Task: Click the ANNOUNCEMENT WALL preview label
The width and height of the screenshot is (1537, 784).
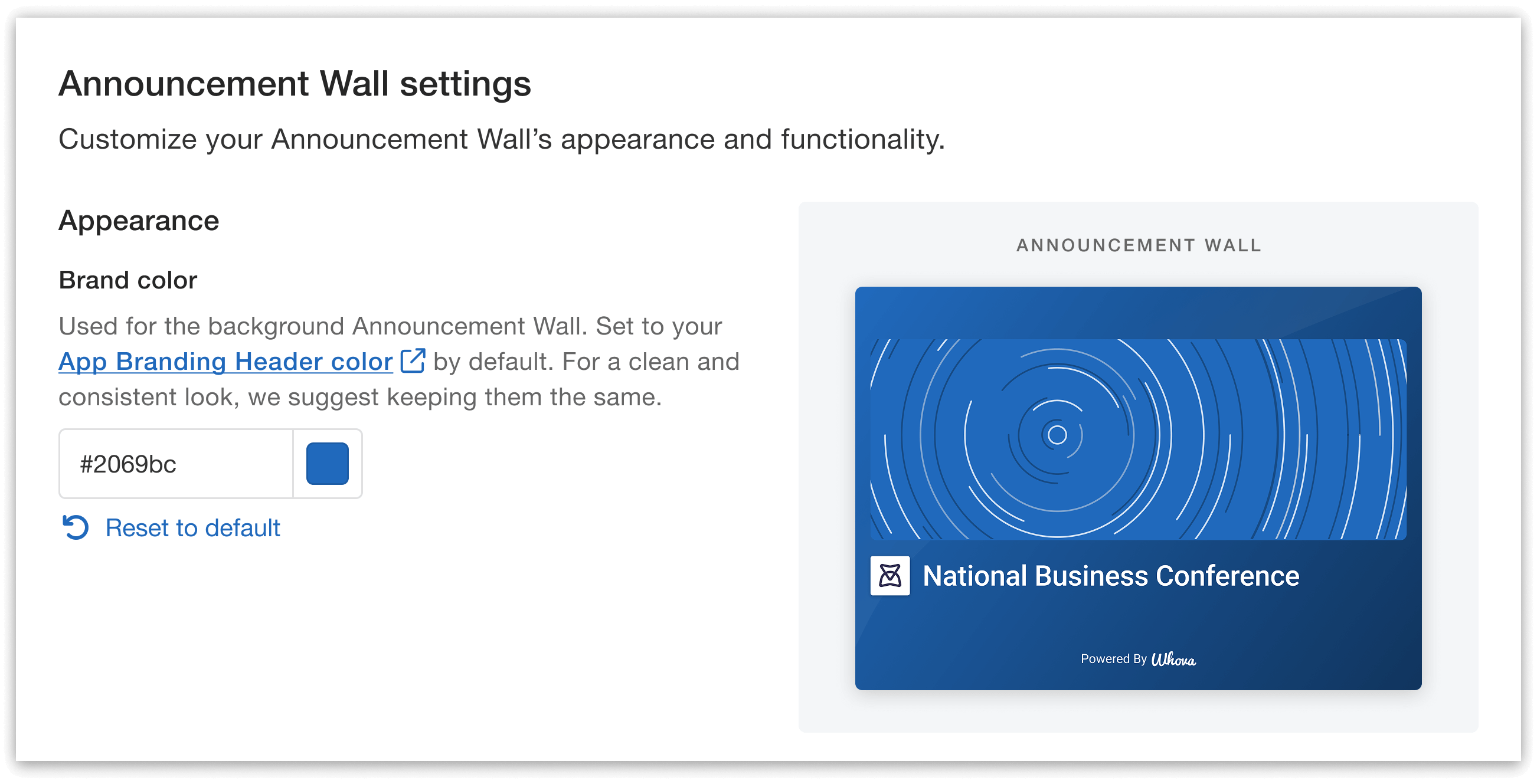Action: point(1139,245)
